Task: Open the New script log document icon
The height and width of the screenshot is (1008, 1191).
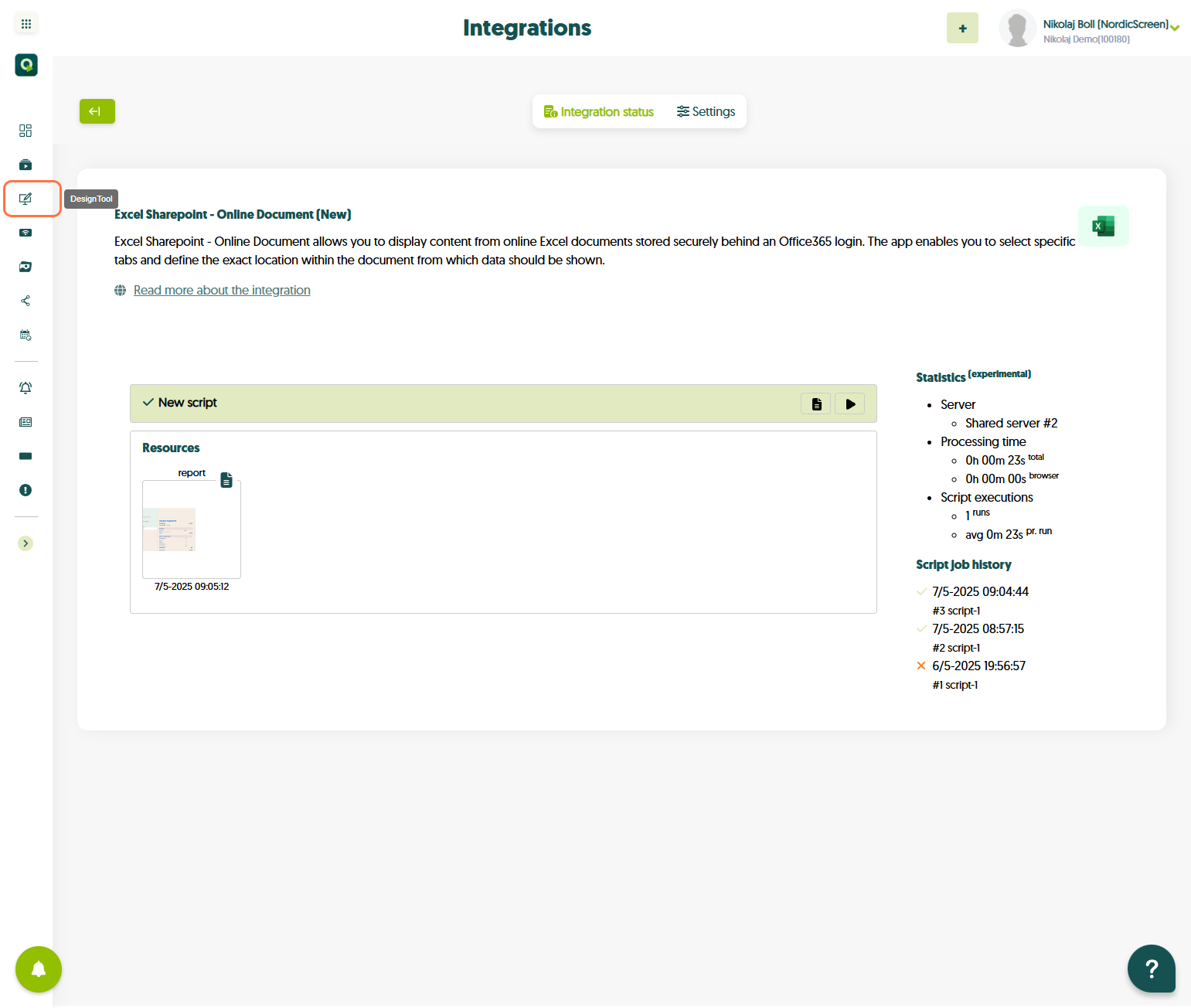Action: 816,404
